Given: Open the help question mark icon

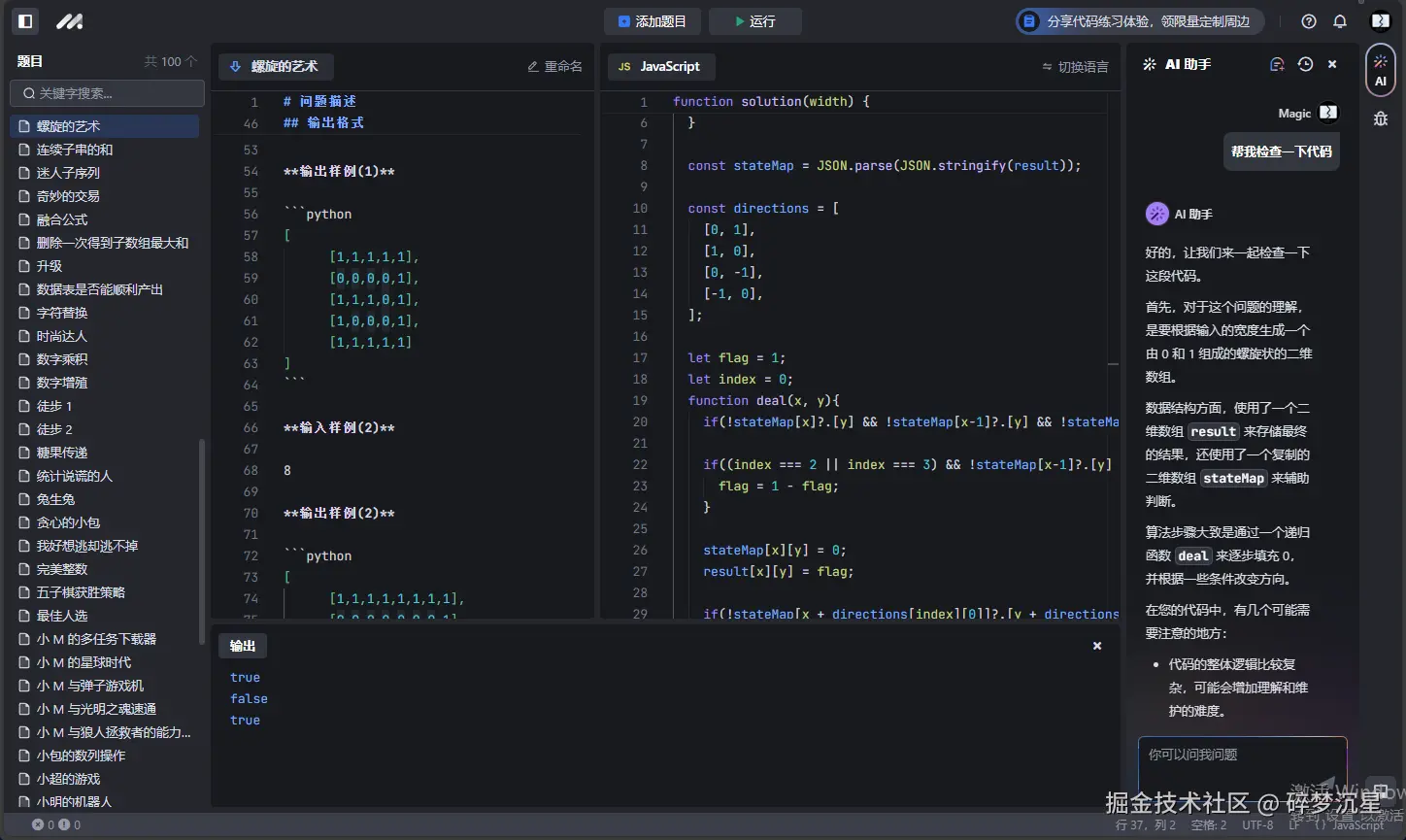Looking at the screenshot, I should (x=1309, y=21).
